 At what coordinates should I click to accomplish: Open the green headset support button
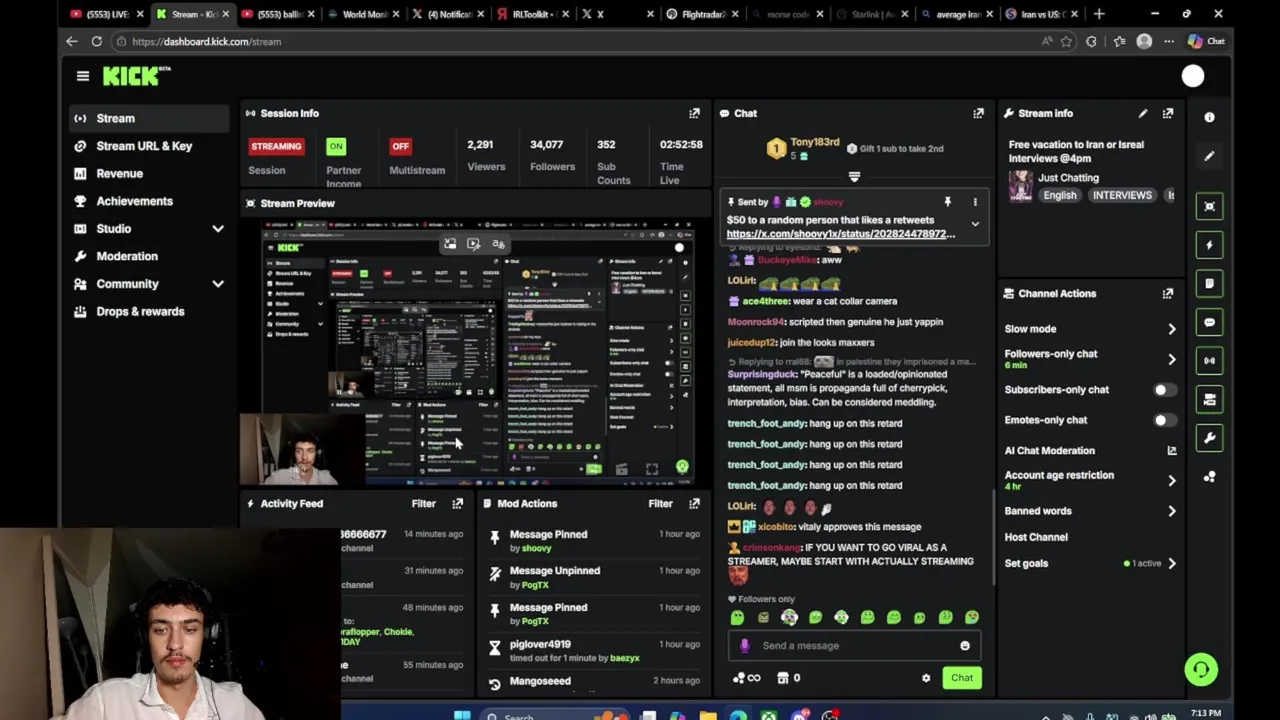1201,669
